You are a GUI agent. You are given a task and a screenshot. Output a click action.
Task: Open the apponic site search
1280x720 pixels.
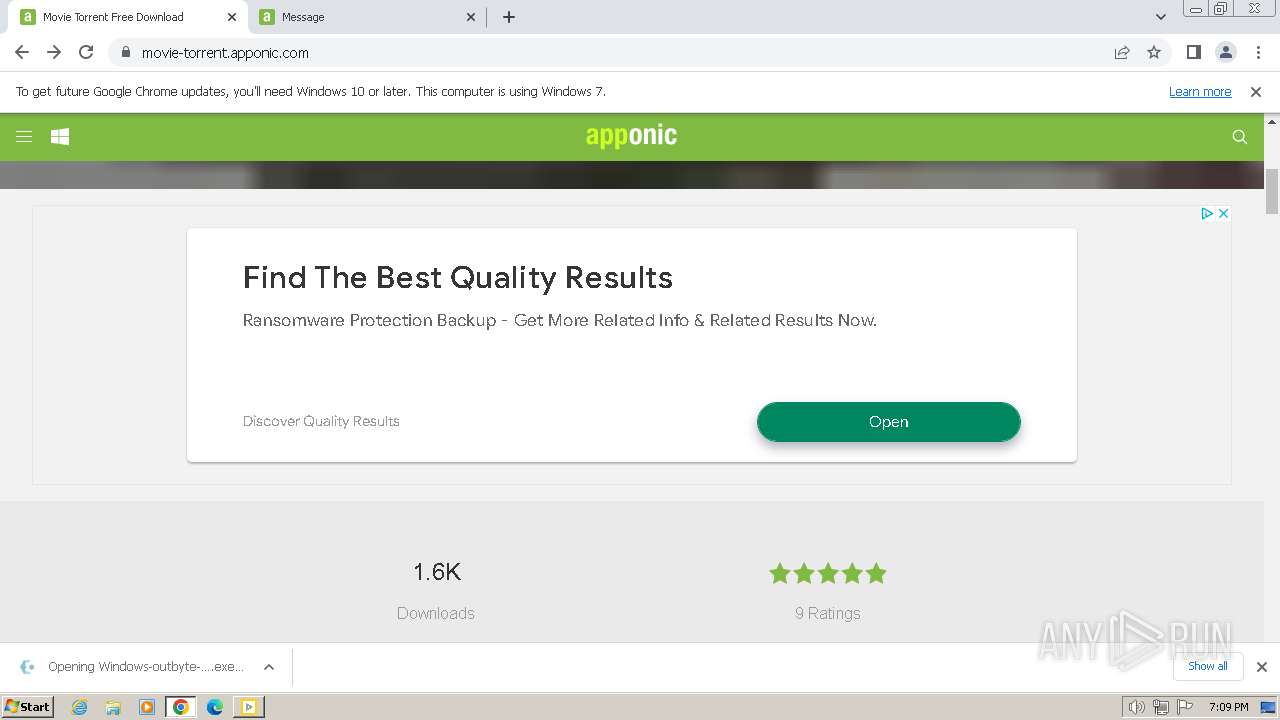(1240, 137)
